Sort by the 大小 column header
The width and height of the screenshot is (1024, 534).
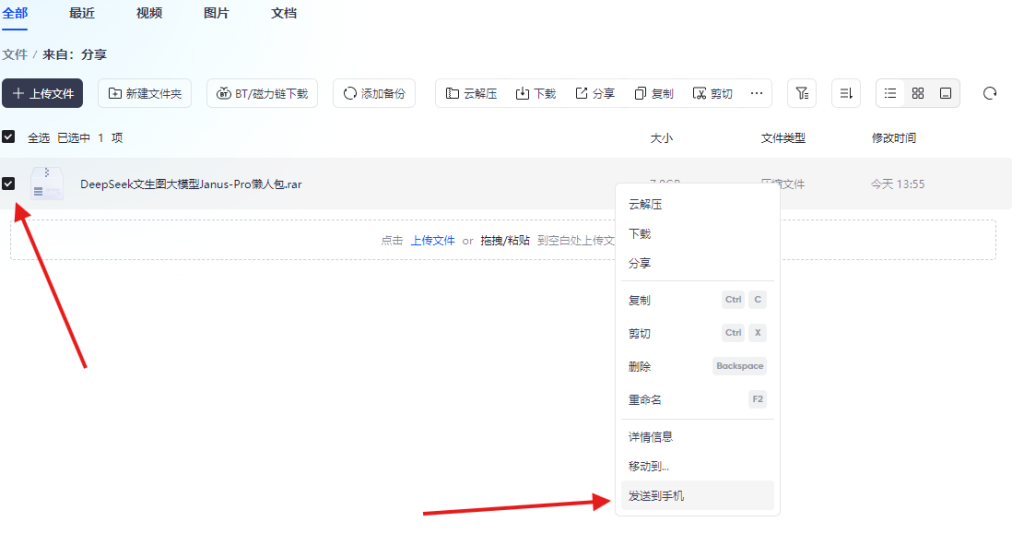tap(662, 138)
